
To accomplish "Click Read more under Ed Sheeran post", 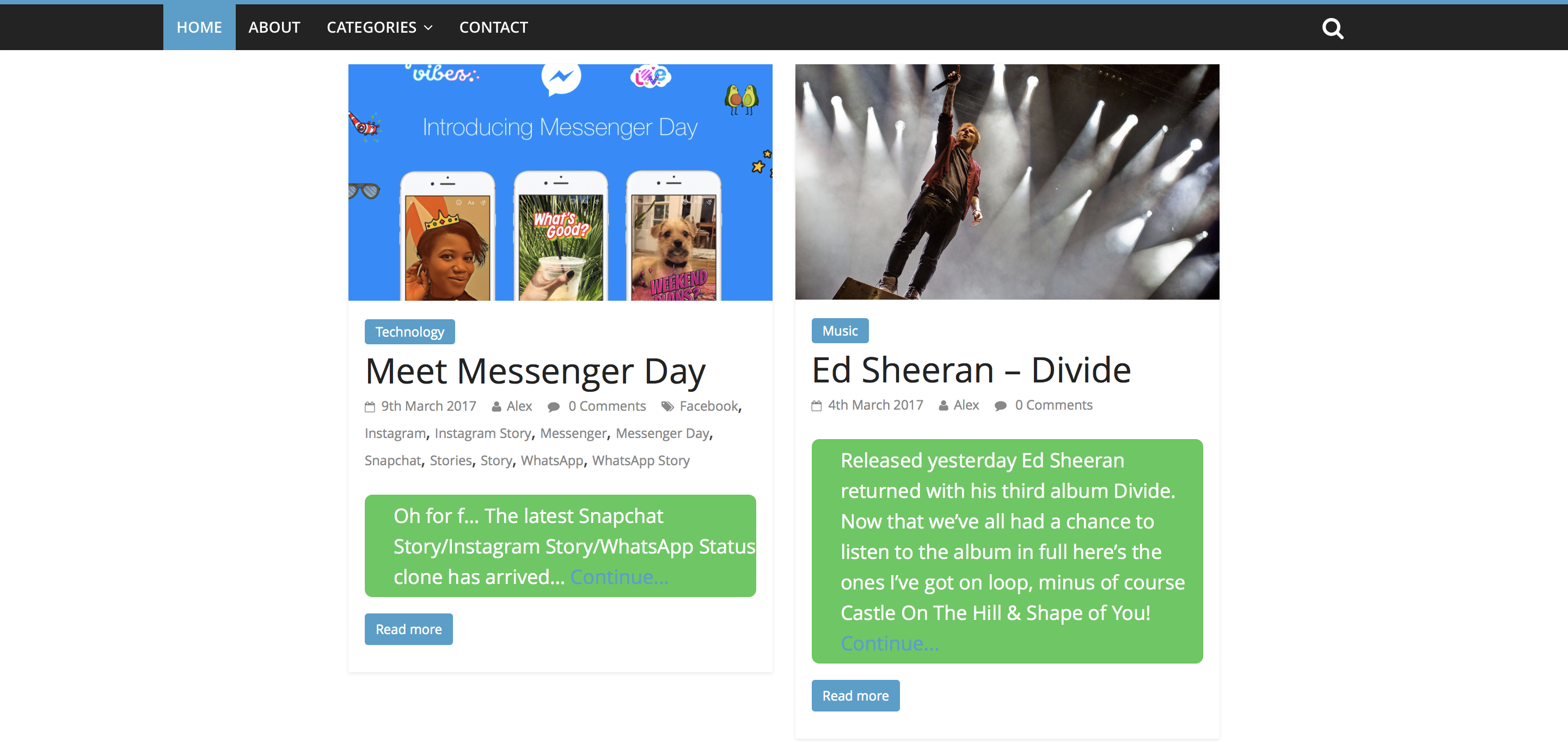I will [x=855, y=696].
